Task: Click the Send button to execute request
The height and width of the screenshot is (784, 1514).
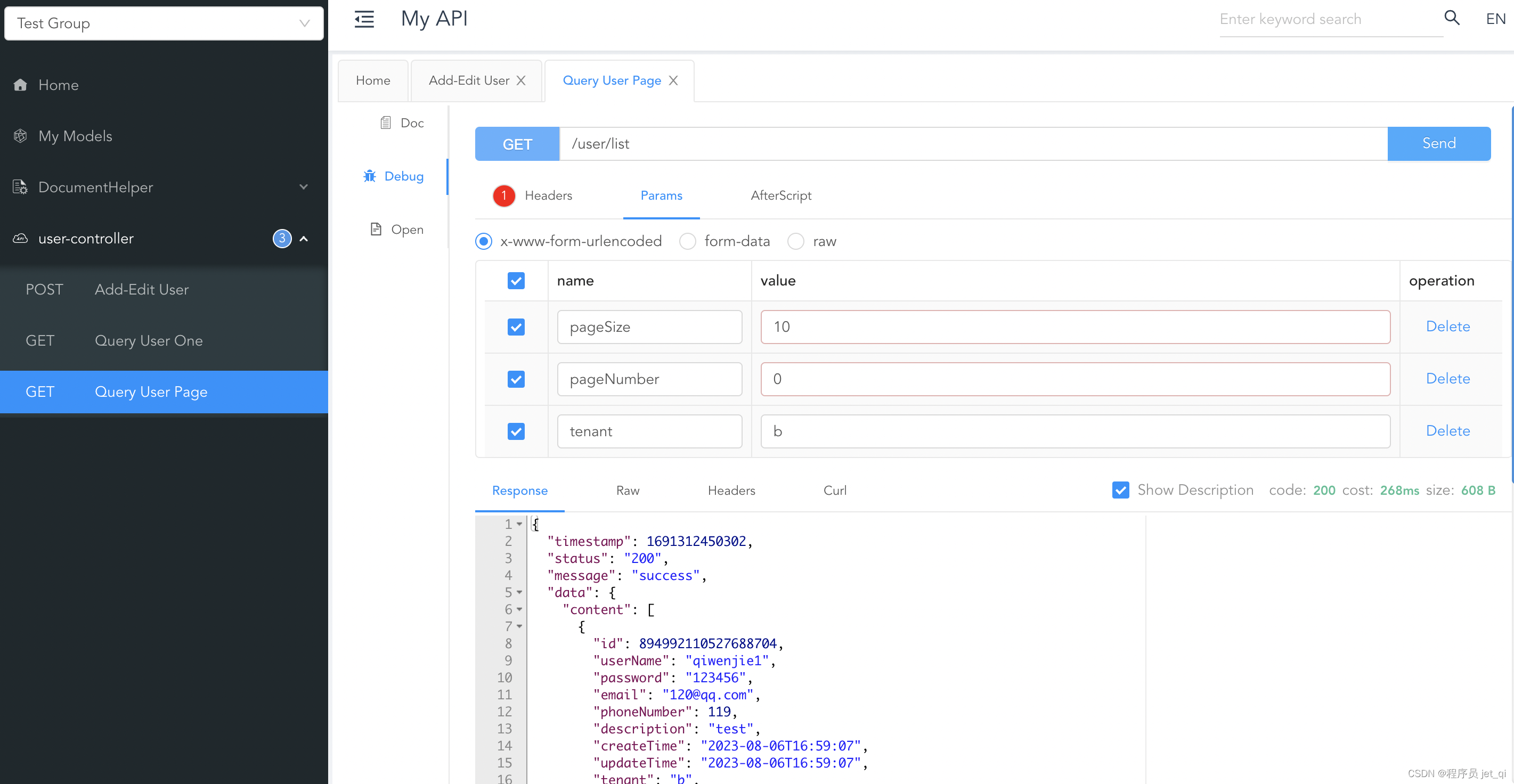Action: tap(1439, 143)
